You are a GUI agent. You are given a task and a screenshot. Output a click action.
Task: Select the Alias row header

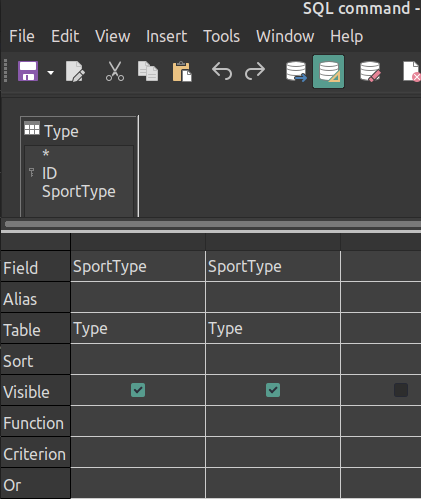tap(35, 298)
